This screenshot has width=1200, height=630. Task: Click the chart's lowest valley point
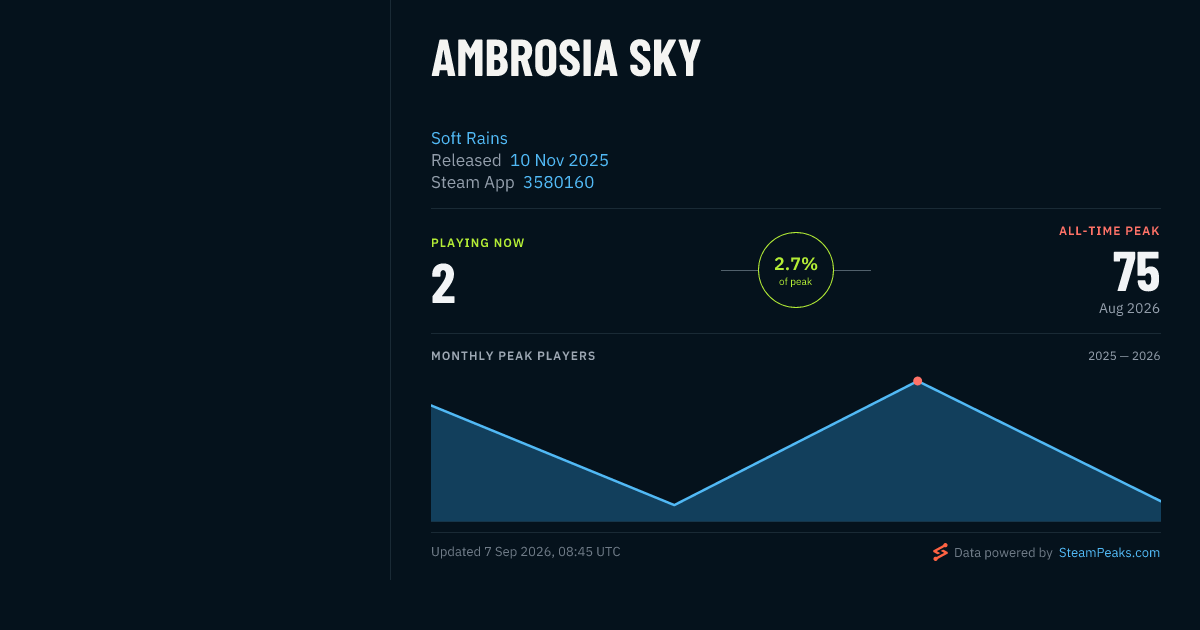point(674,505)
